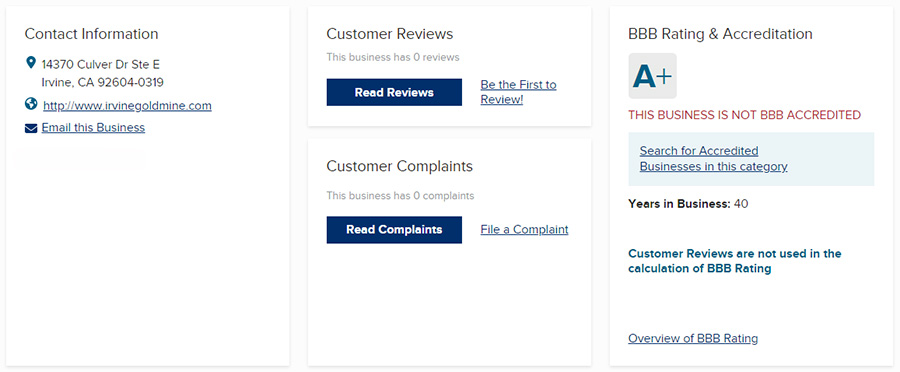Click the Customer Reviews not used in calculation note
The height and width of the screenshot is (372, 900).
click(x=735, y=261)
